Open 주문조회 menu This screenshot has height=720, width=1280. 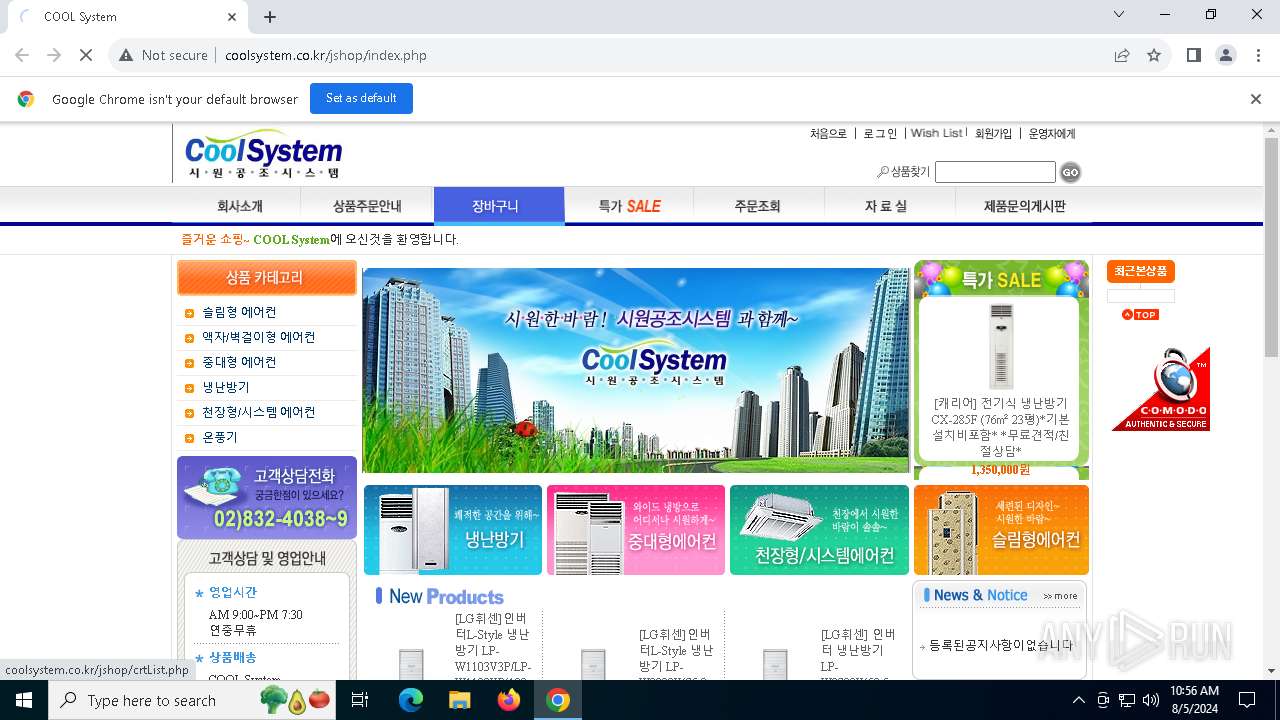757,206
